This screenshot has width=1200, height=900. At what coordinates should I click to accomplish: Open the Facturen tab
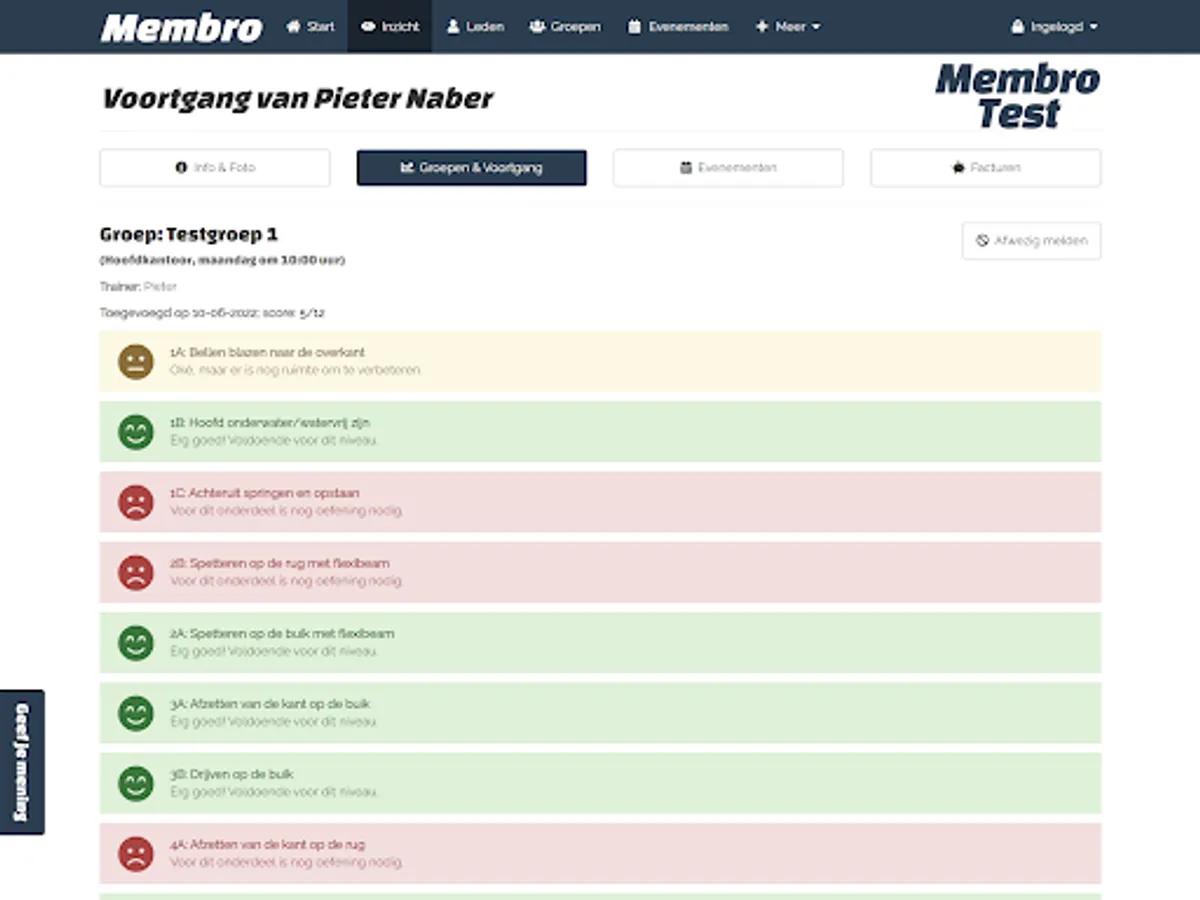(985, 168)
